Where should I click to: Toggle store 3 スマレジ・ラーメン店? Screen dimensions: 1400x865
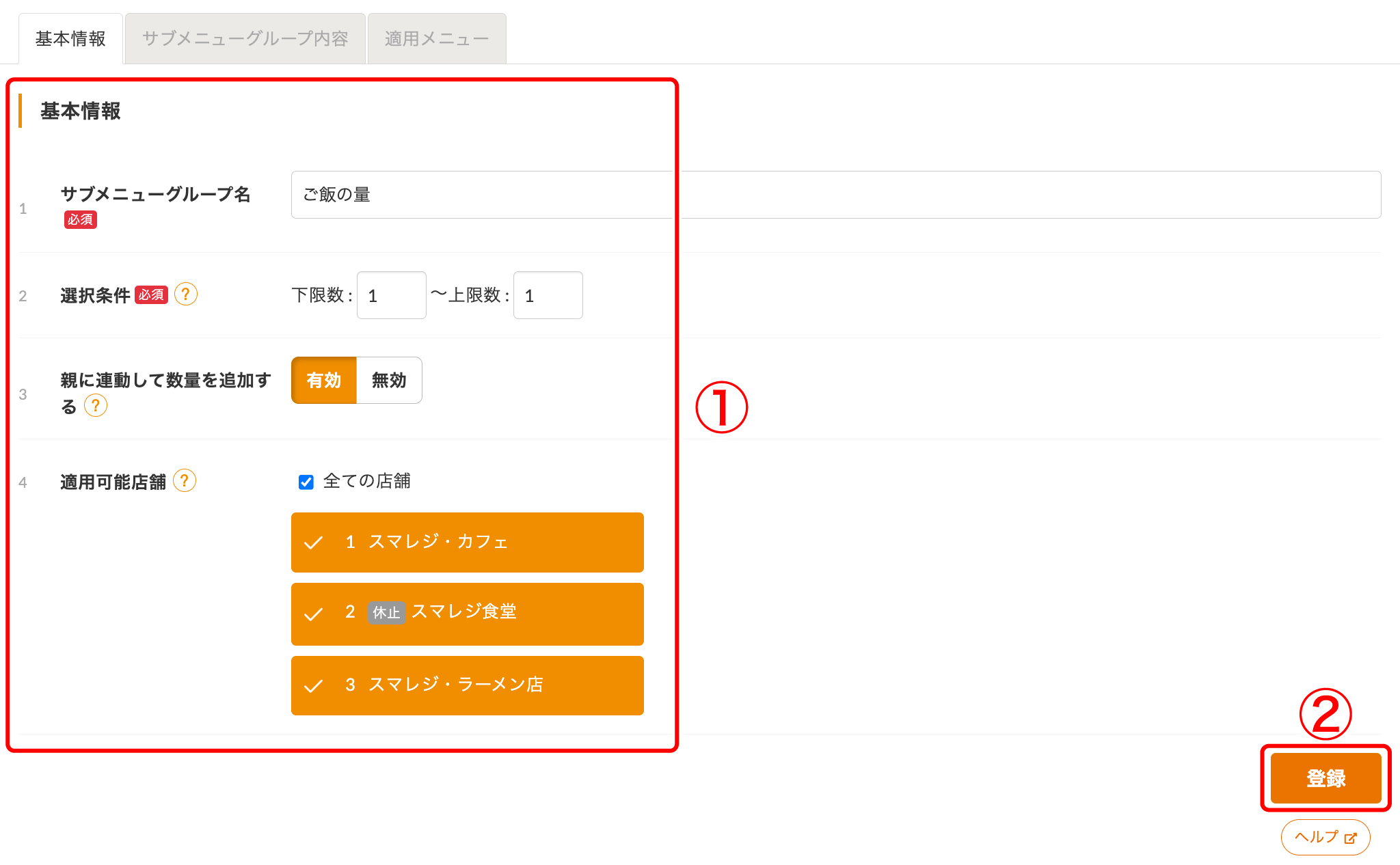click(468, 685)
